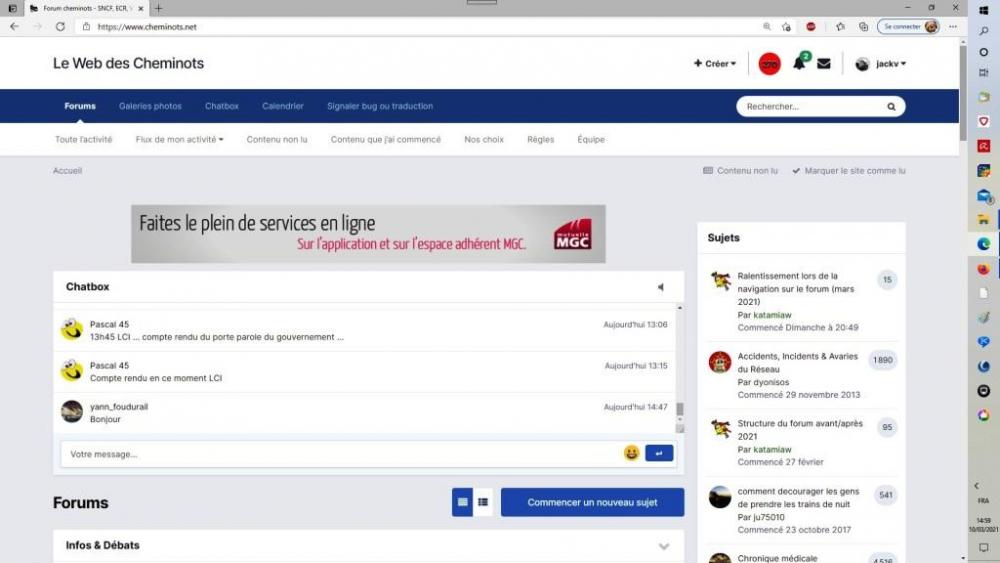Toggle the chatbox sound speaker icon
Image resolution: width=1000 pixels, height=563 pixels.
pos(660,287)
